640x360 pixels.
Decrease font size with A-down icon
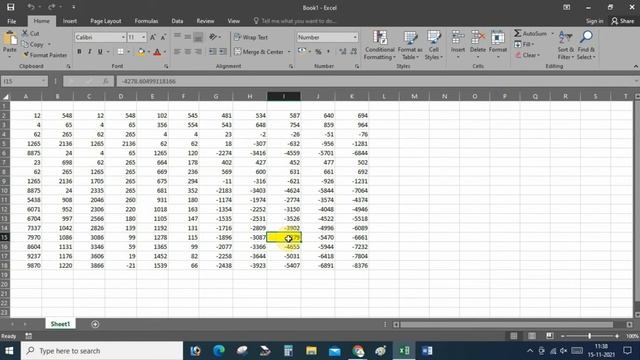point(163,37)
